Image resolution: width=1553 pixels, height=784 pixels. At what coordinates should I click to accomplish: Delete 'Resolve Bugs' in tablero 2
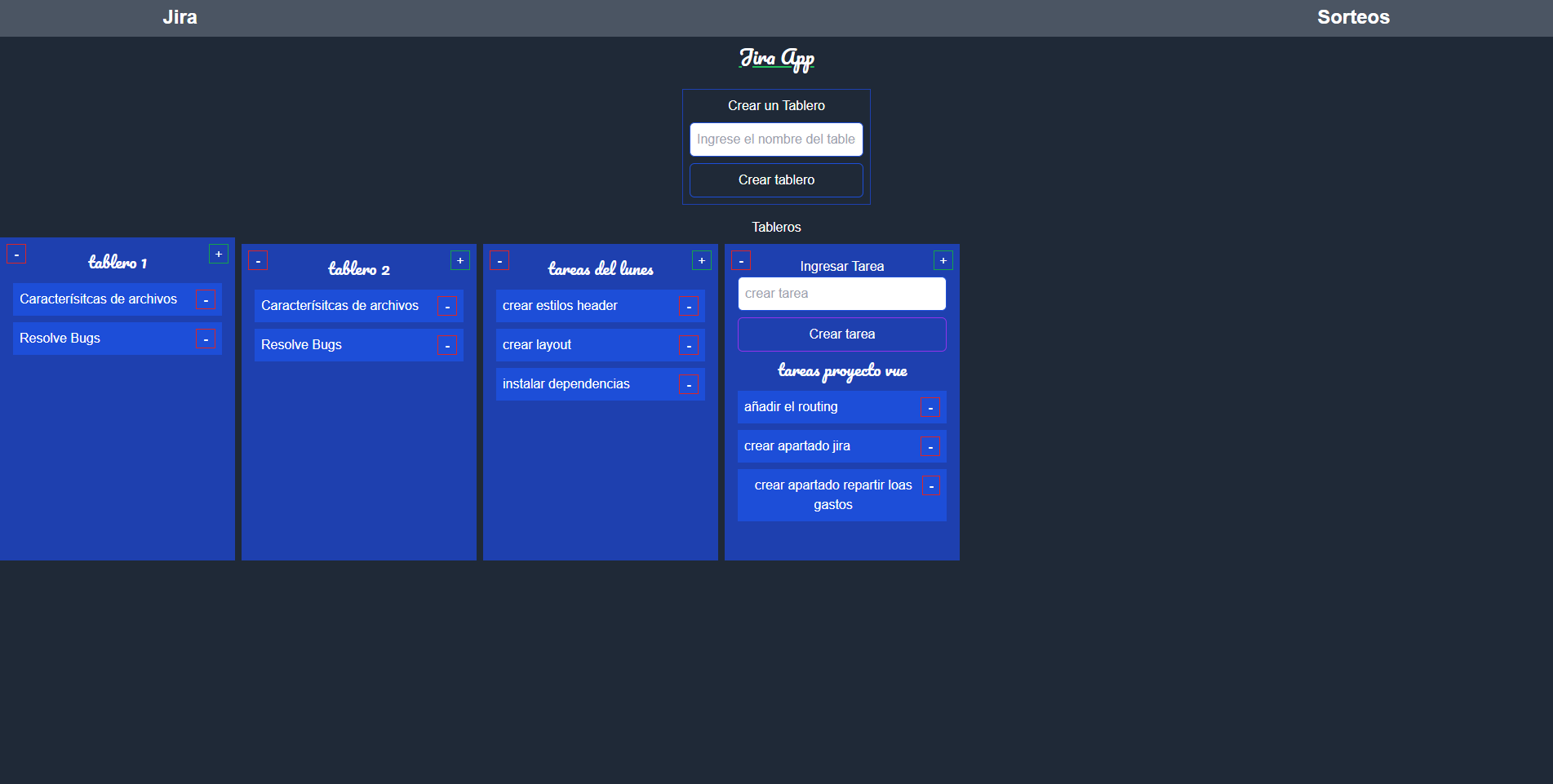coord(447,345)
